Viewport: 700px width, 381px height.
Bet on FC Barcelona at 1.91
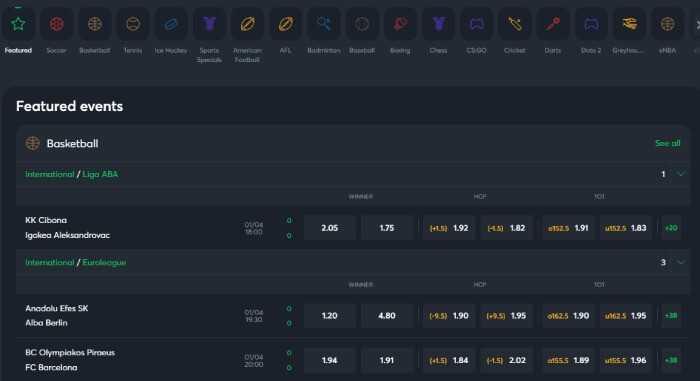(387, 360)
